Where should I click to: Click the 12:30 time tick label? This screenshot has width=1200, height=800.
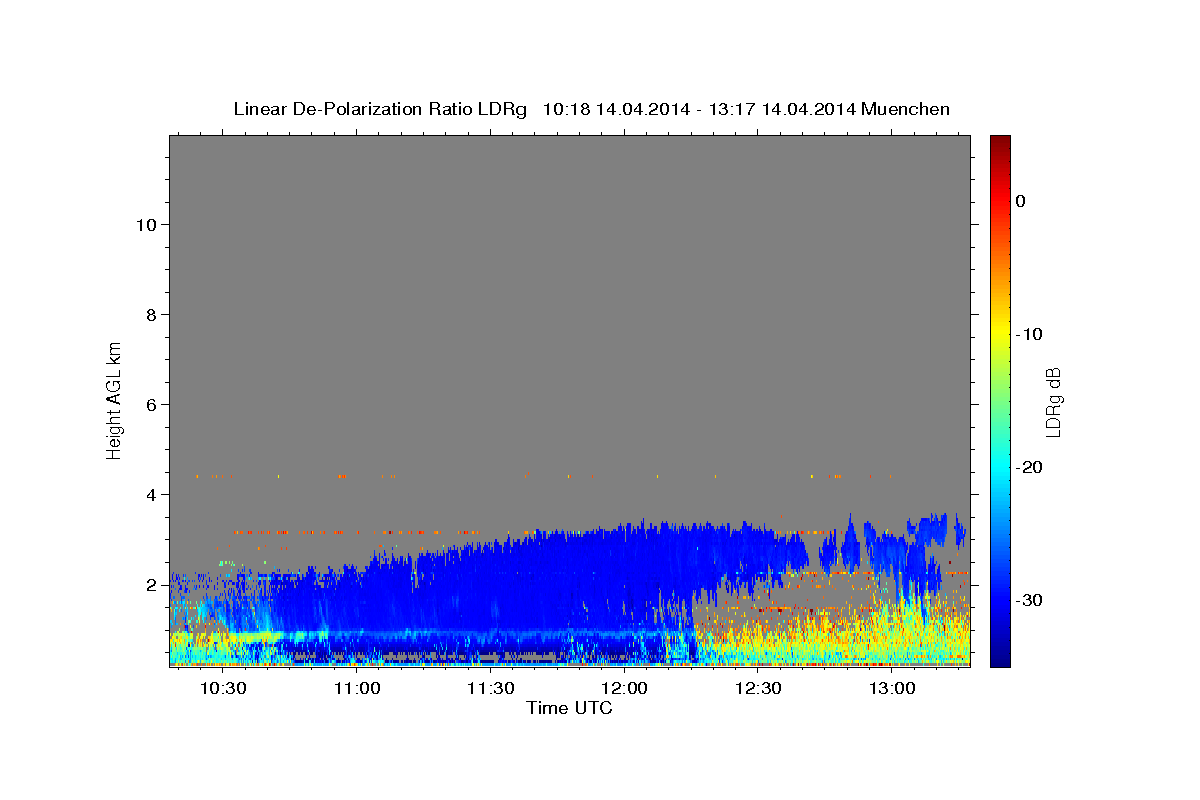(x=758, y=689)
